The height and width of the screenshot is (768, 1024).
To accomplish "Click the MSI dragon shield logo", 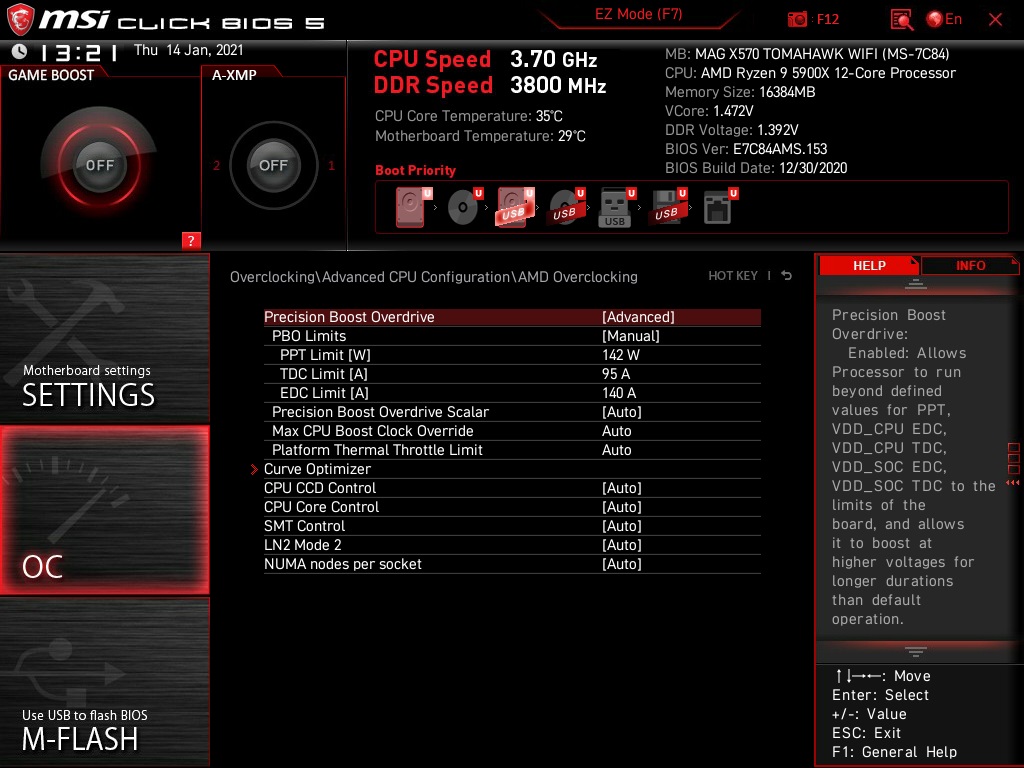I will pos(20,19).
